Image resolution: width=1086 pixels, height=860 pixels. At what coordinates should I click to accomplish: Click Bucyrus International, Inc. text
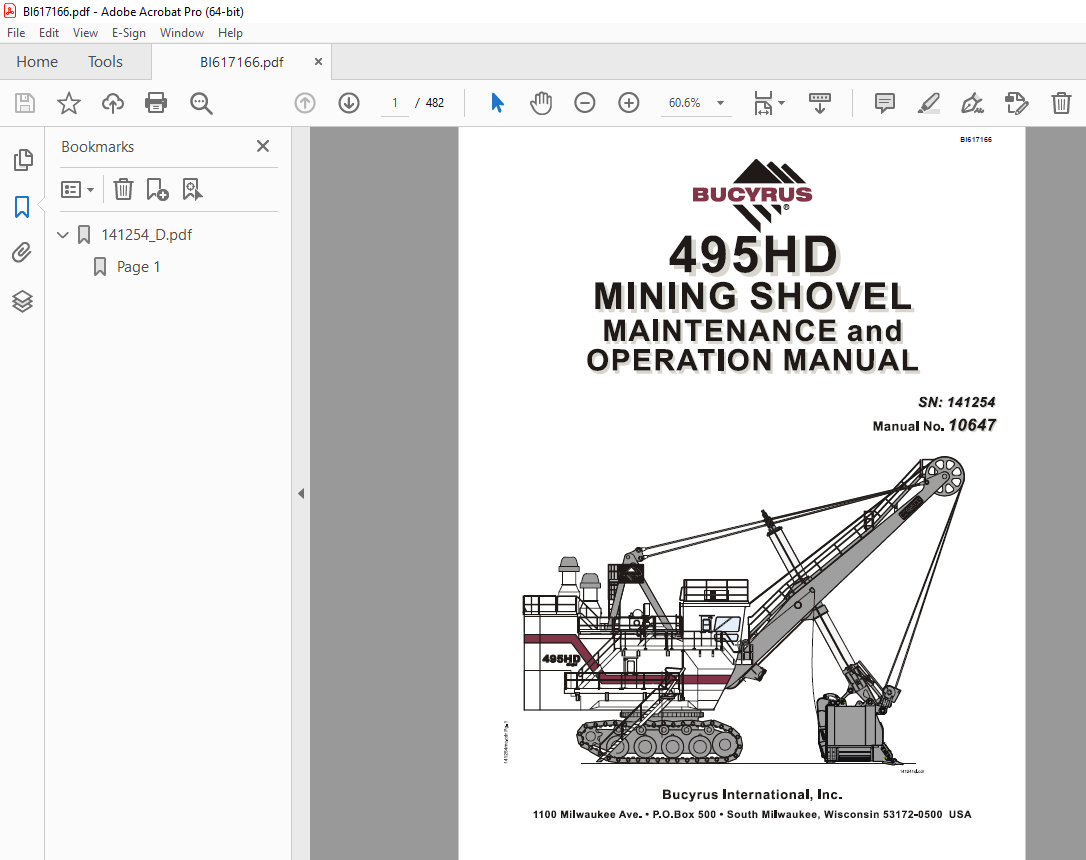pyautogui.click(x=752, y=794)
